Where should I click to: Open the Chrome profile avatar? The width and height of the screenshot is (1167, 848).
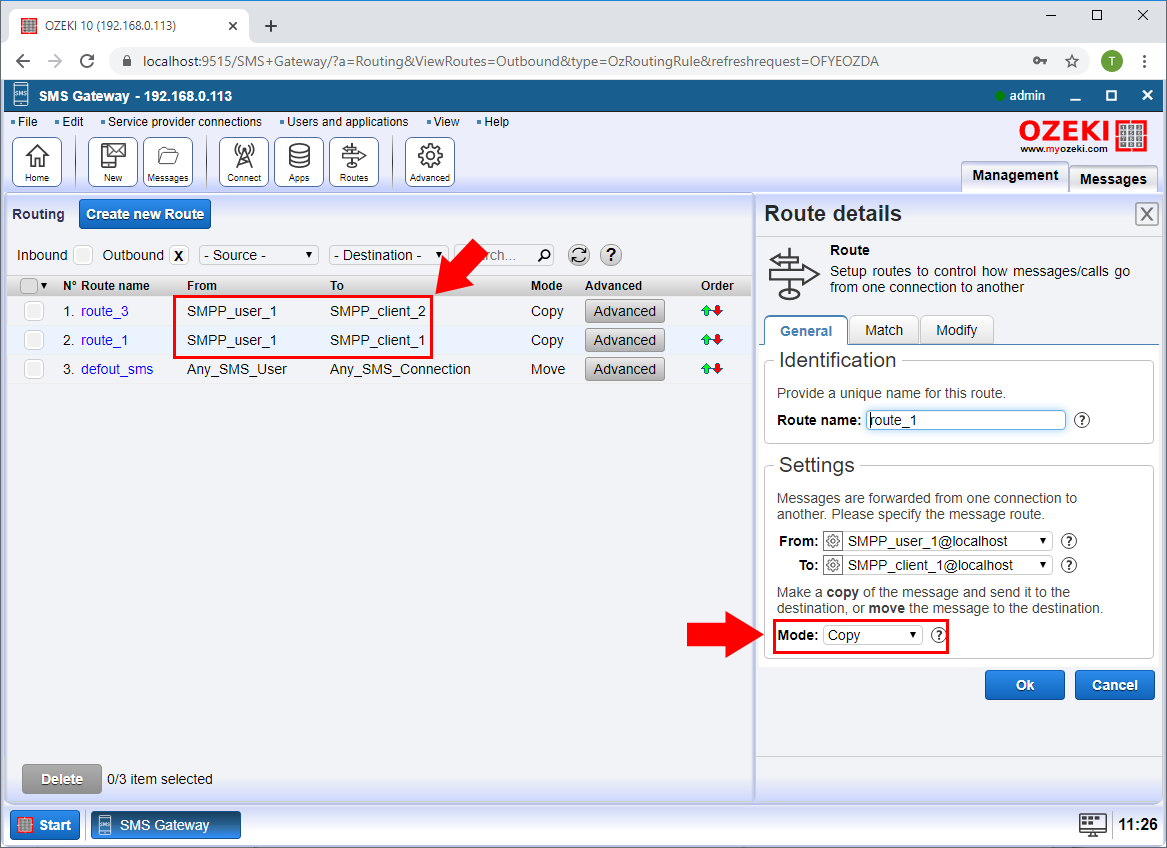(x=1112, y=61)
